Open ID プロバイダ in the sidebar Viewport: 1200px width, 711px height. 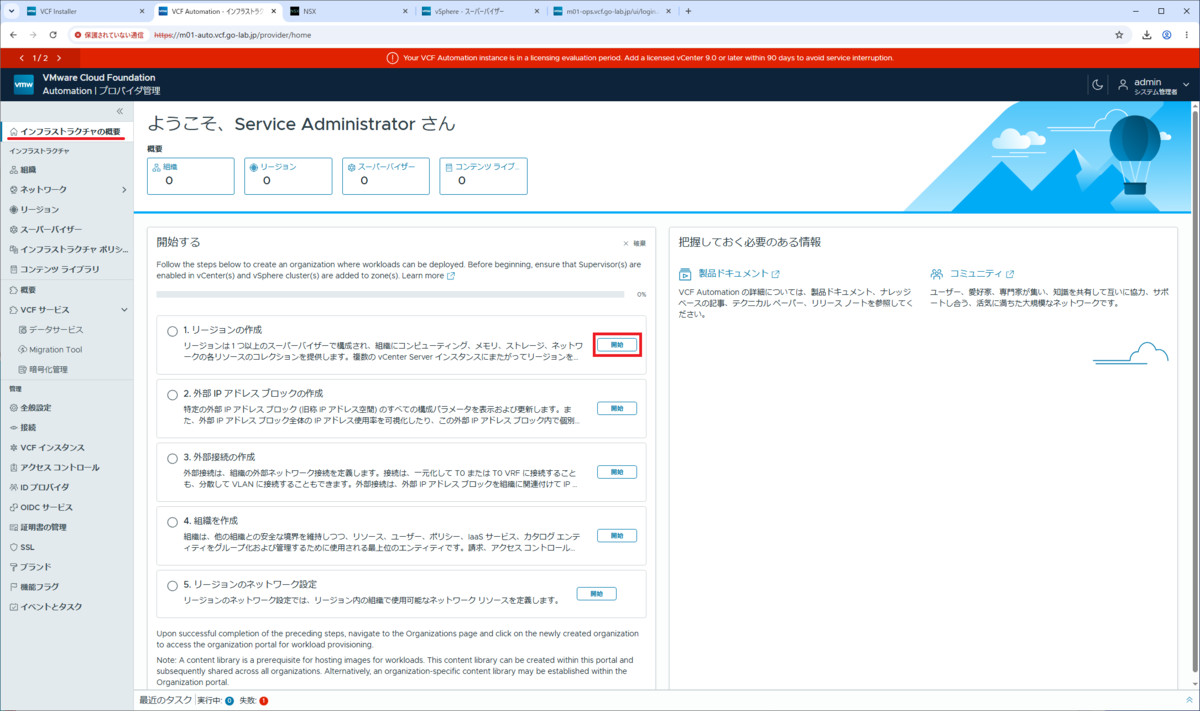tap(40, 488)
